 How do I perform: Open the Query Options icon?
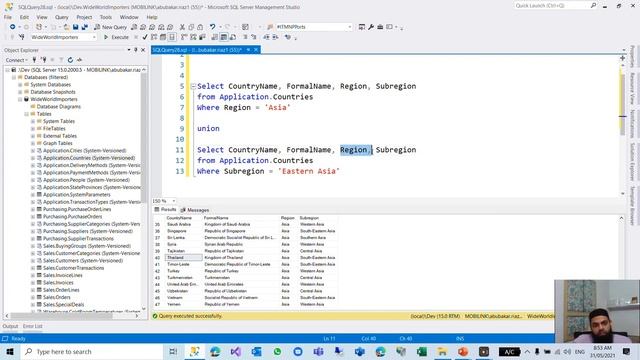pos(163,37)
